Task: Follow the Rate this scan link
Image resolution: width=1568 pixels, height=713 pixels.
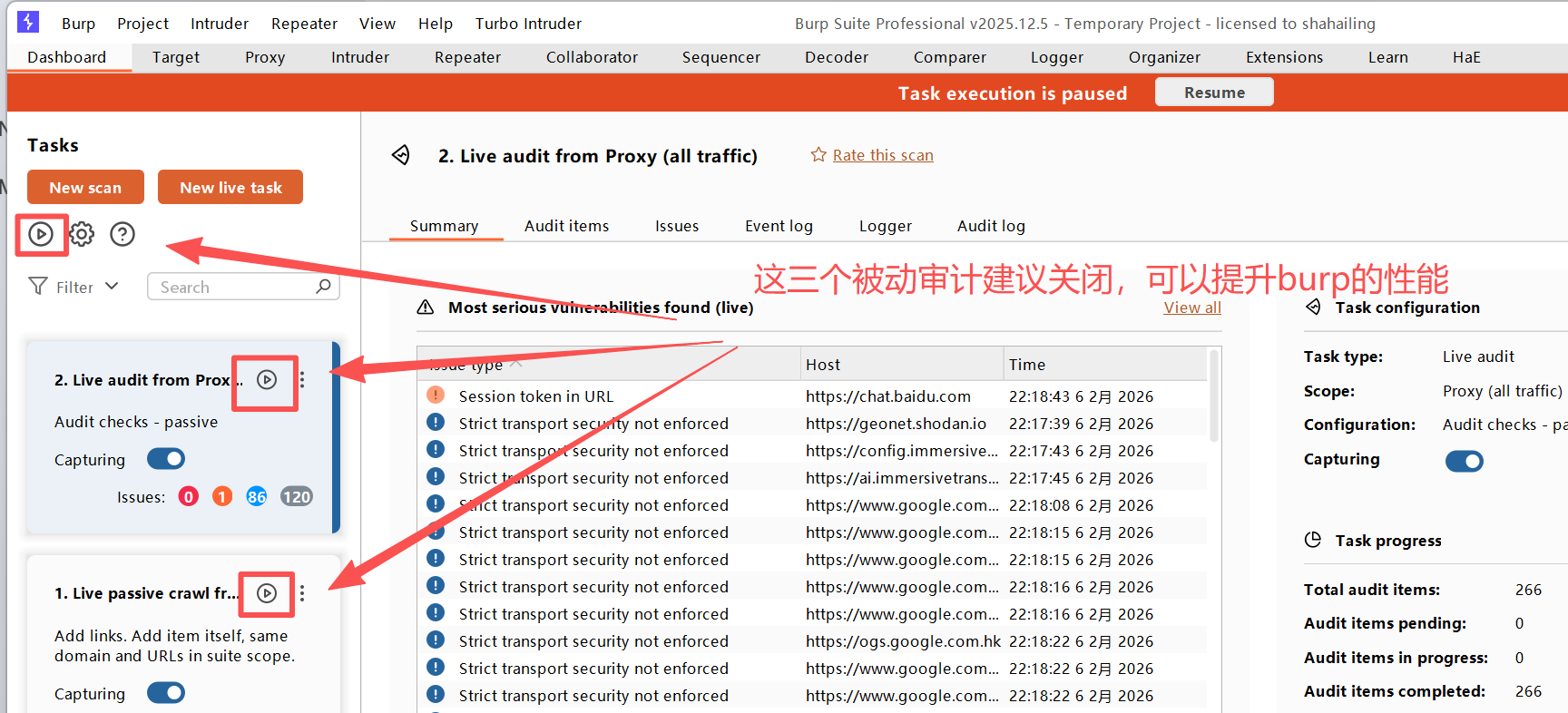Action: click(883, 155)
